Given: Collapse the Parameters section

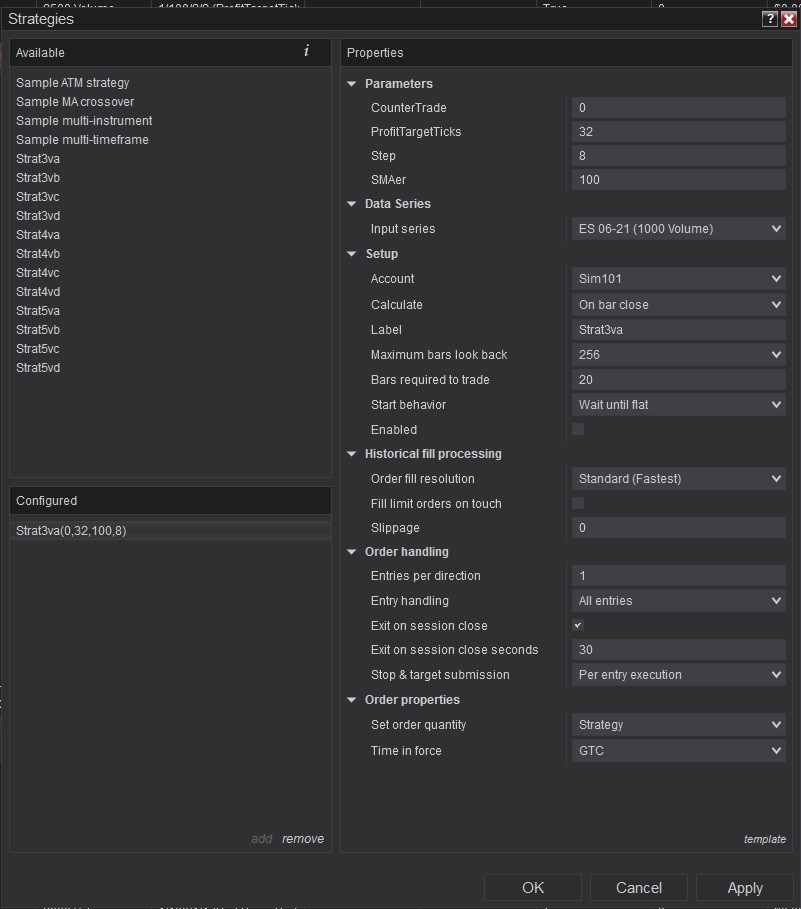Looking at the screenshot, I should pyautogui.click(x=352, y=84).
